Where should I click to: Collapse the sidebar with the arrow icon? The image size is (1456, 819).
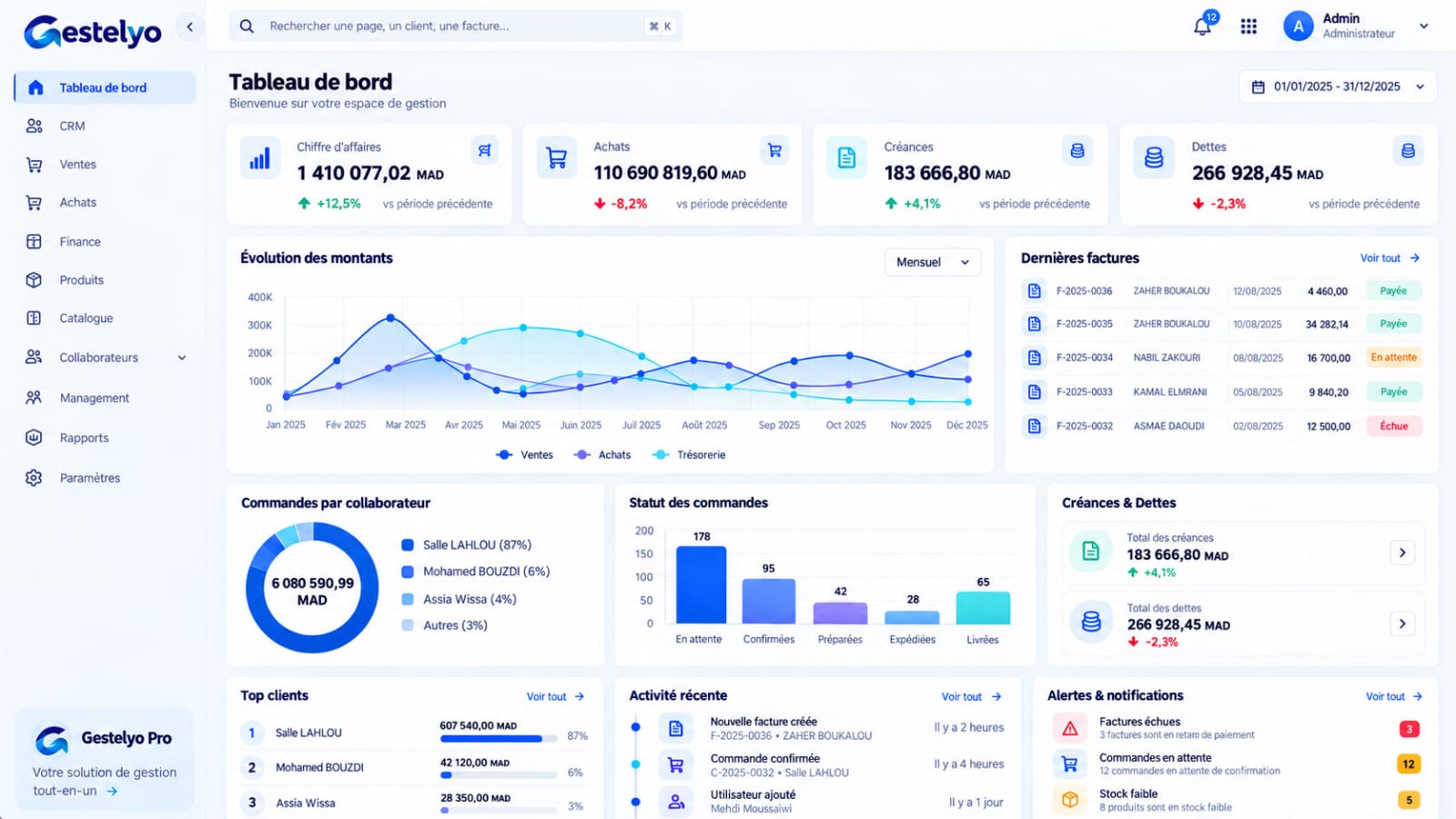(189, 26)
